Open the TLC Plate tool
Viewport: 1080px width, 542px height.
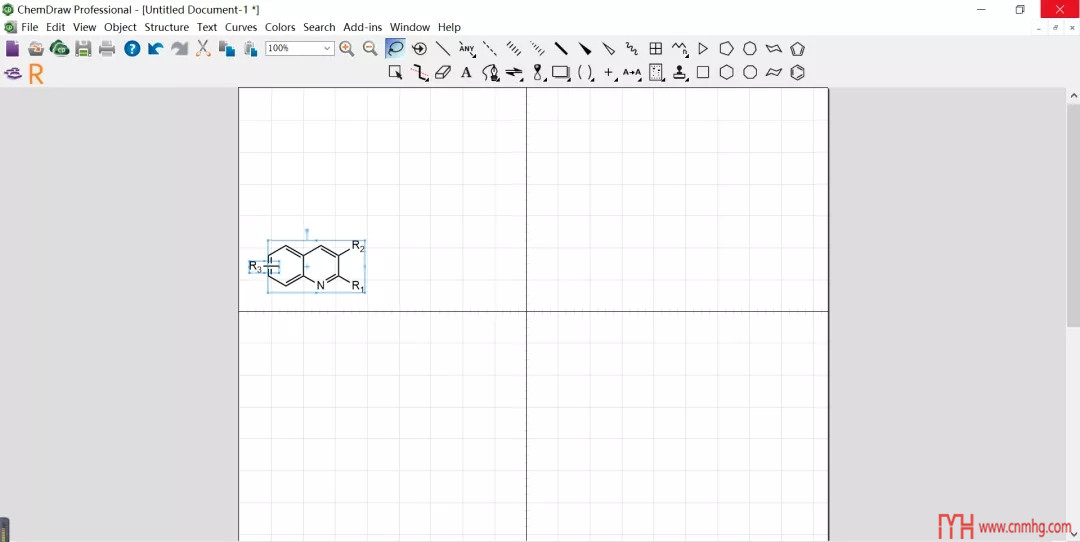[656, 72]
